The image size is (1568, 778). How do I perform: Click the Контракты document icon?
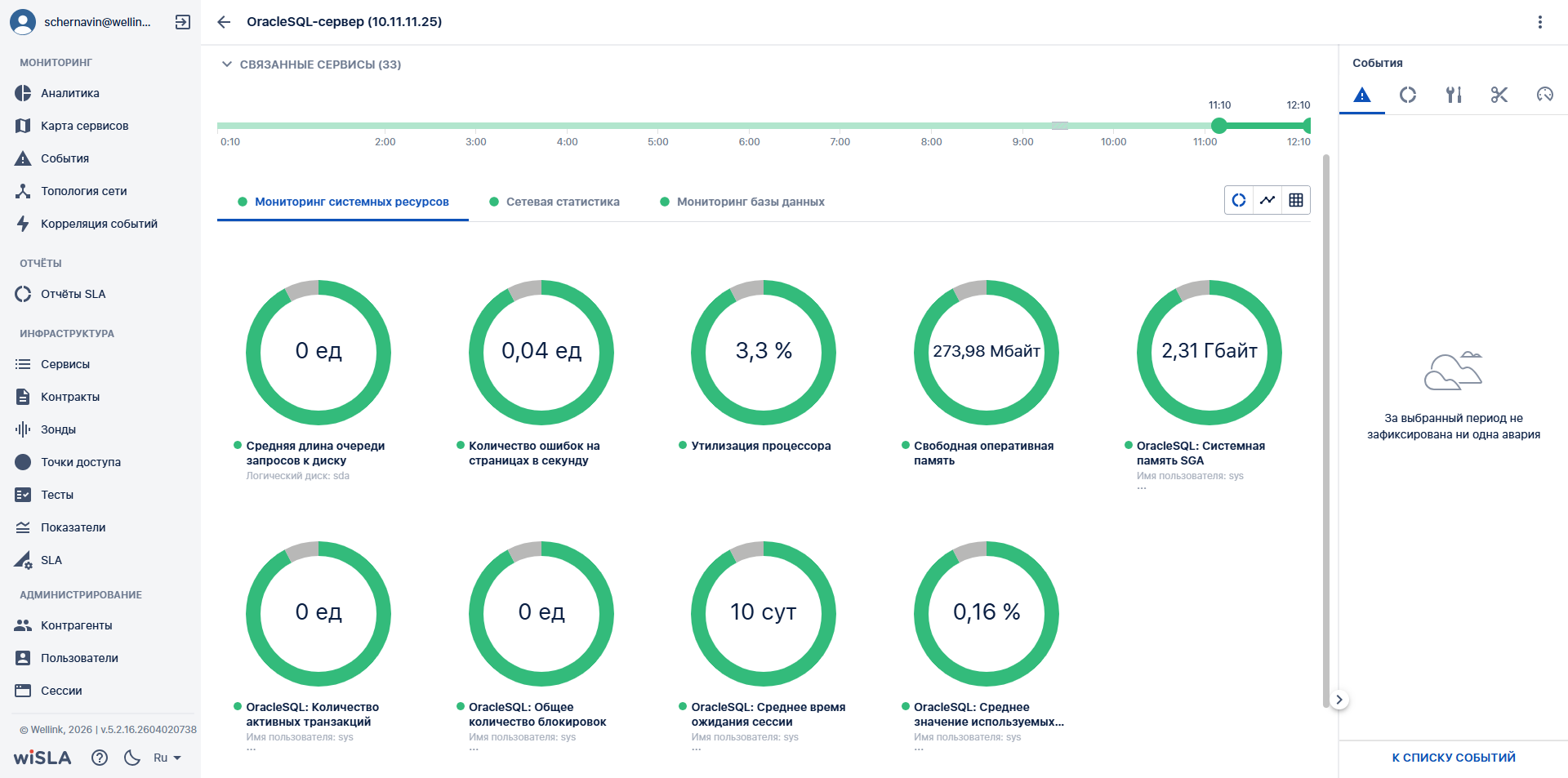click(23, 397)
